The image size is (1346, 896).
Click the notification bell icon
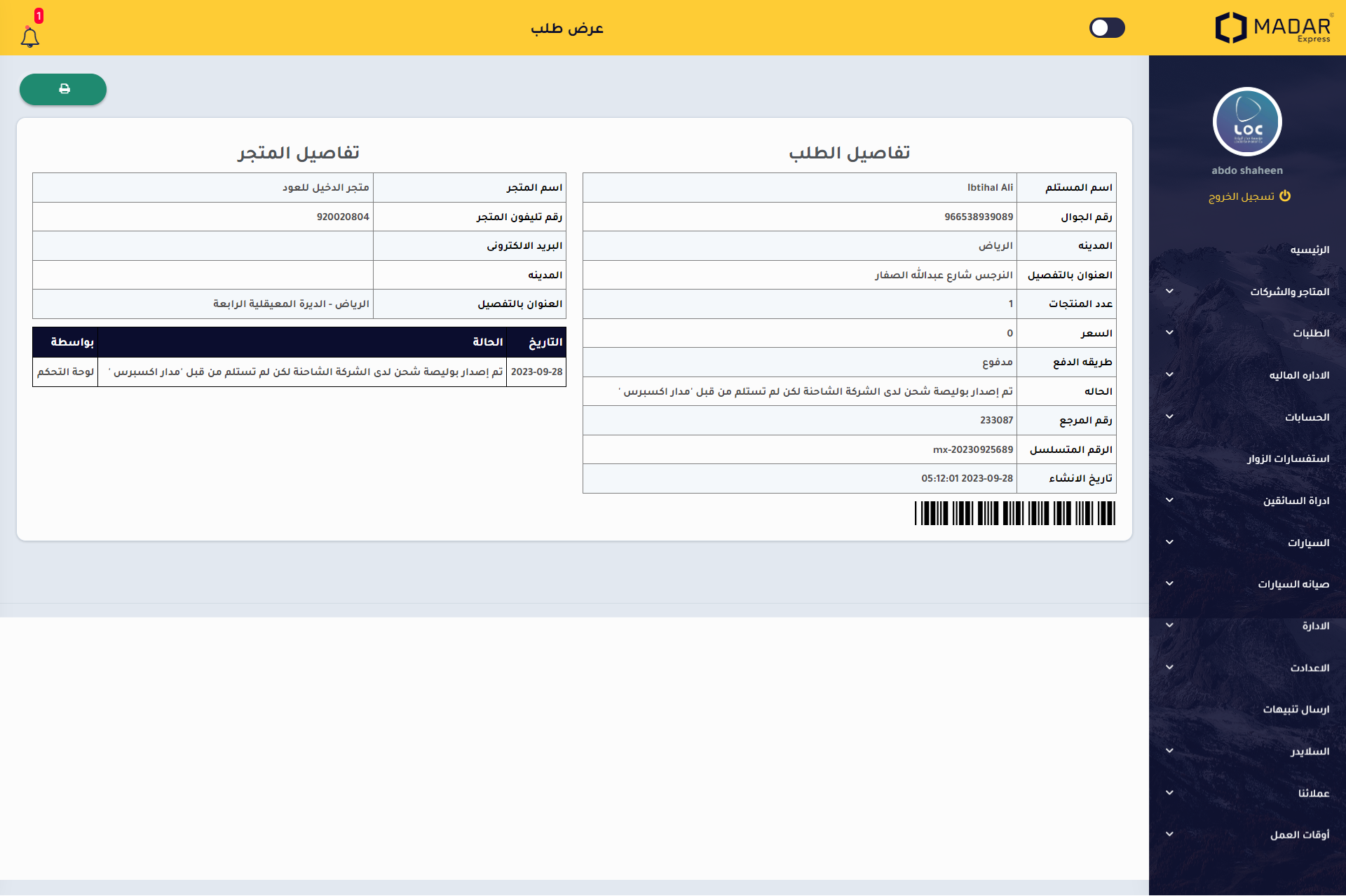[29, 36]
